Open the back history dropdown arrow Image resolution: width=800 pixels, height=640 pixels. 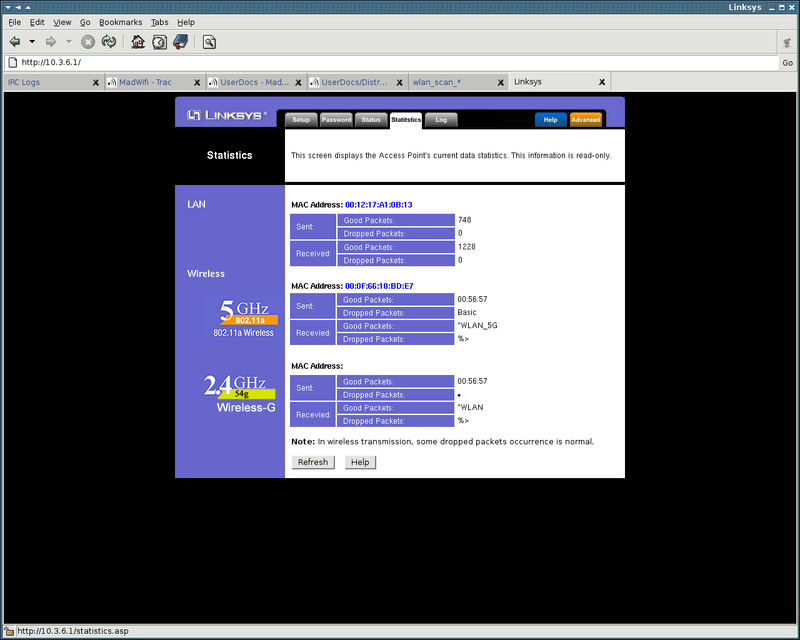(x=32, y=41)
